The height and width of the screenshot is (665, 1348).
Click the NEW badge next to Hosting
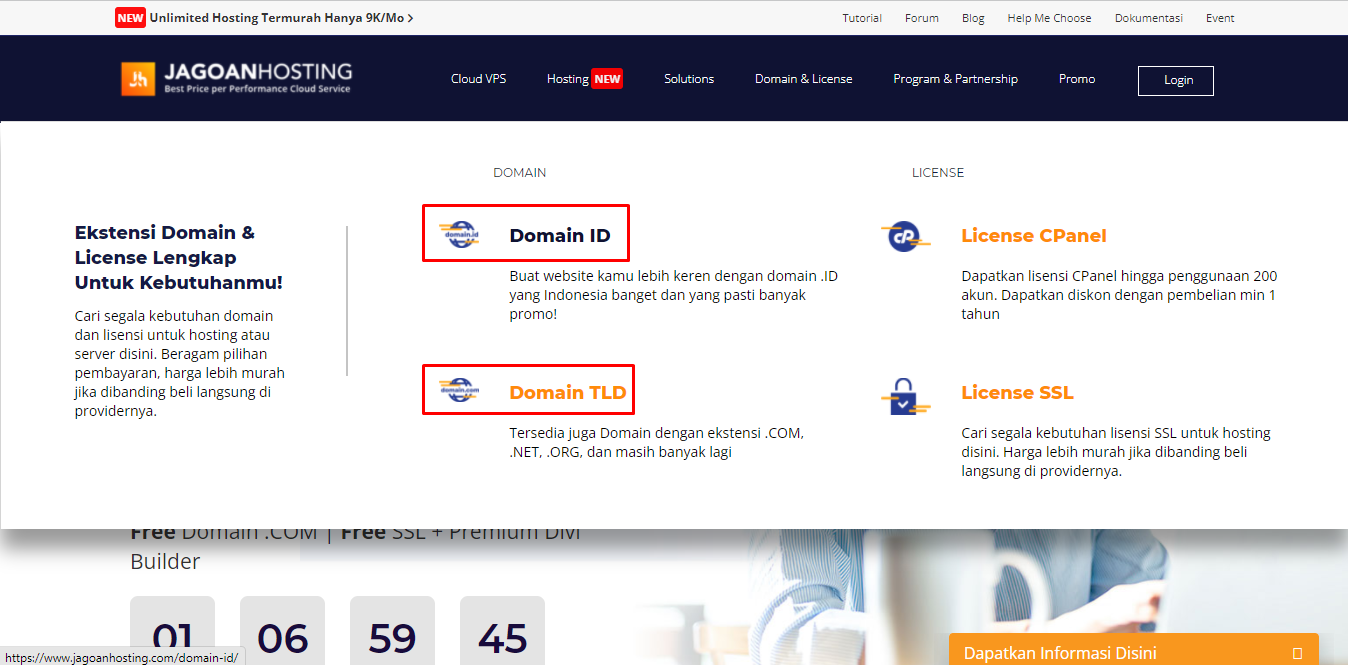[607, 79]
